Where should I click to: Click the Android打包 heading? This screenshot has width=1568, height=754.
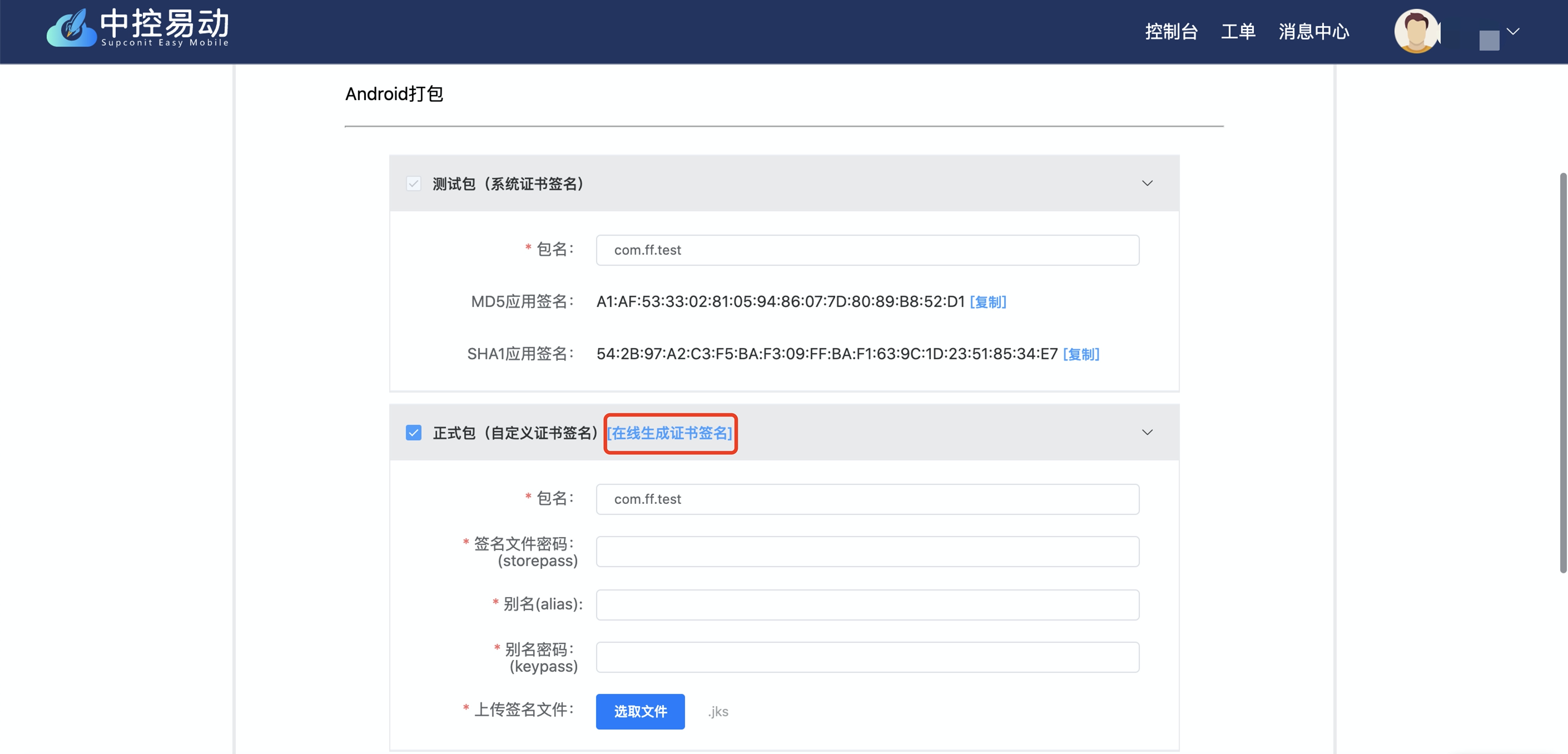pos(394,94)
